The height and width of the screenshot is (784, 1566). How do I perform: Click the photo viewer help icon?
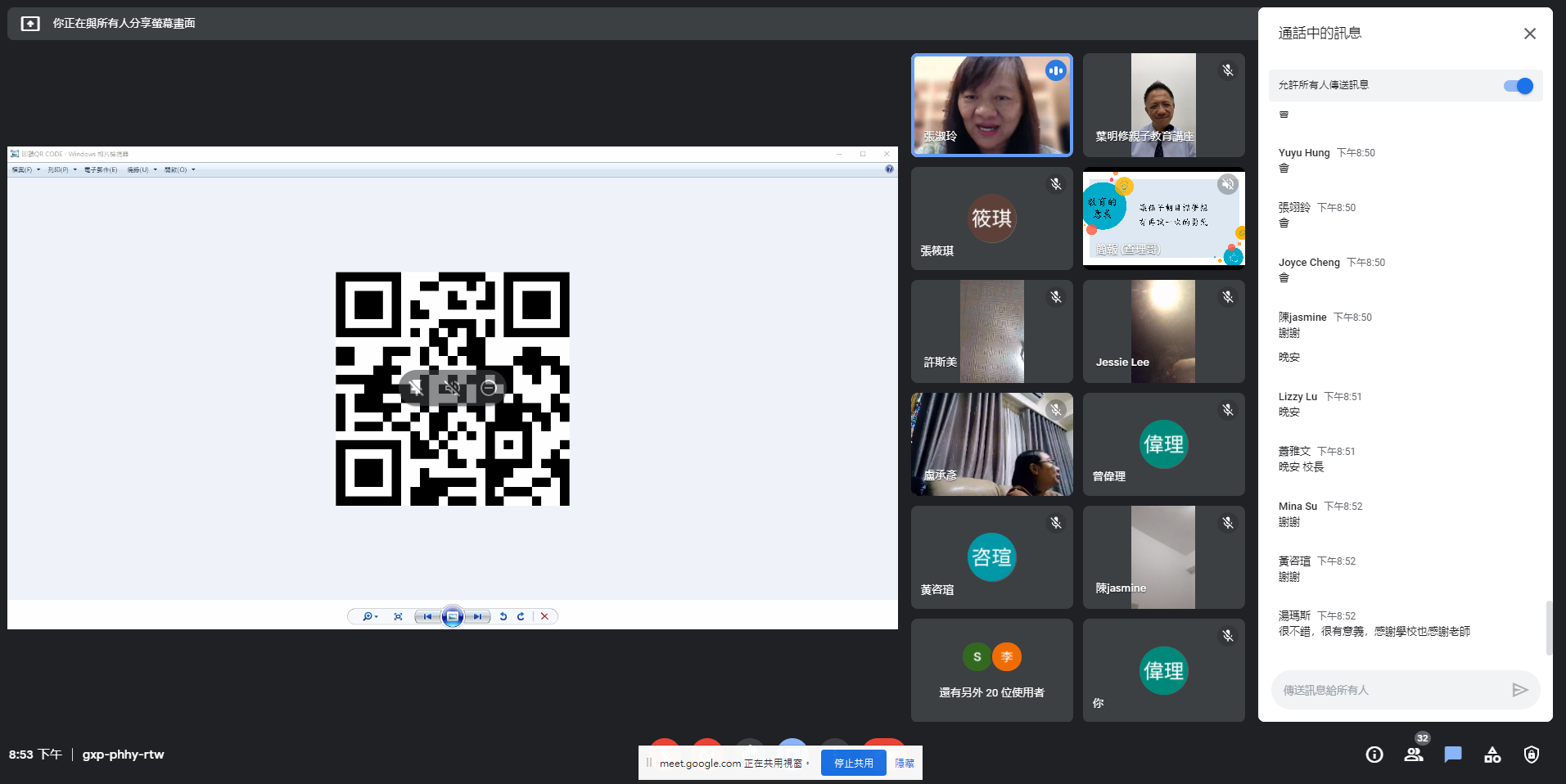coord(889,169)
